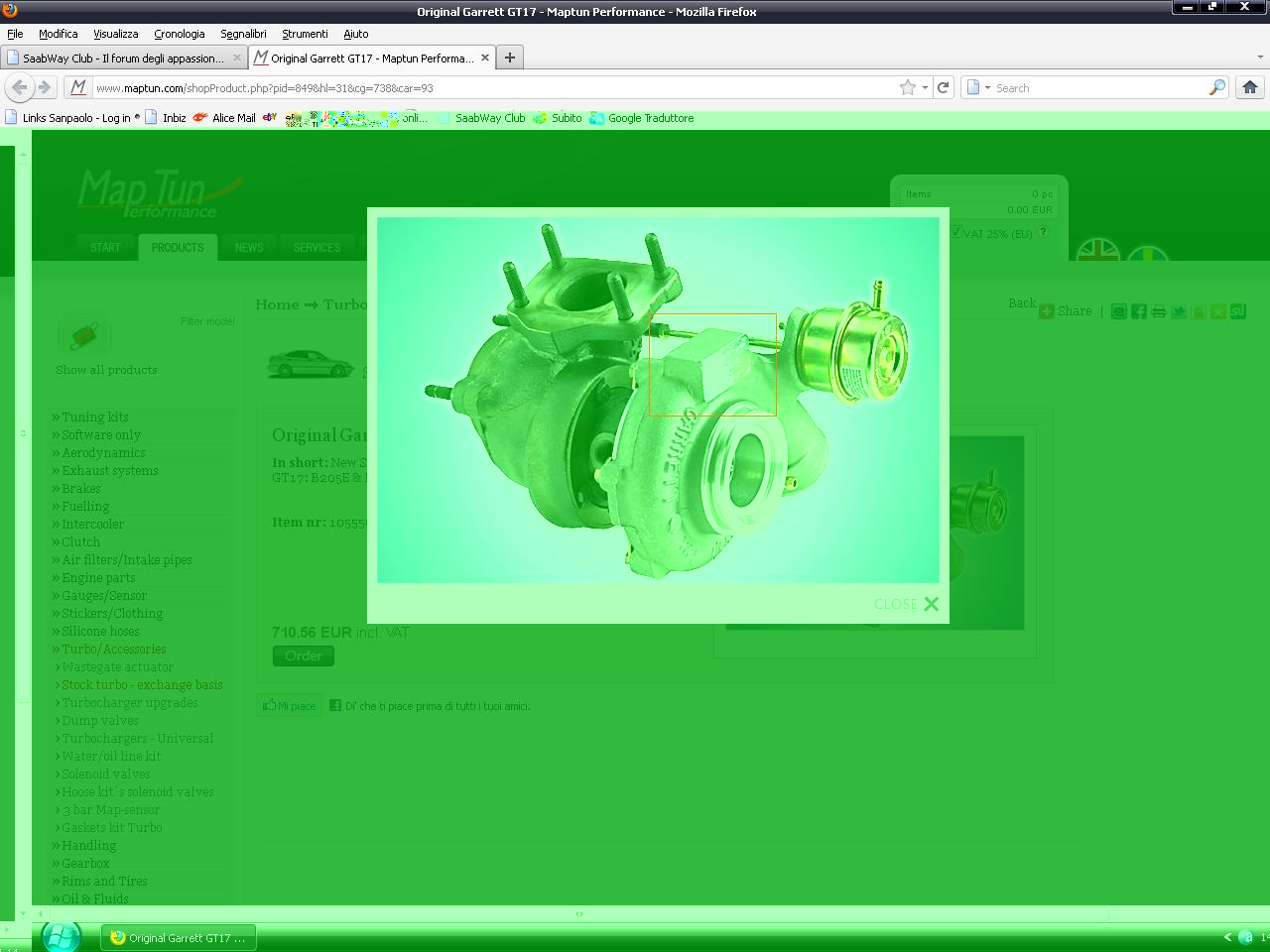Viewport: 1270px width, 952px height.
Task: Close the enlarged turbocharger image popup
Action: pos(930,604)
